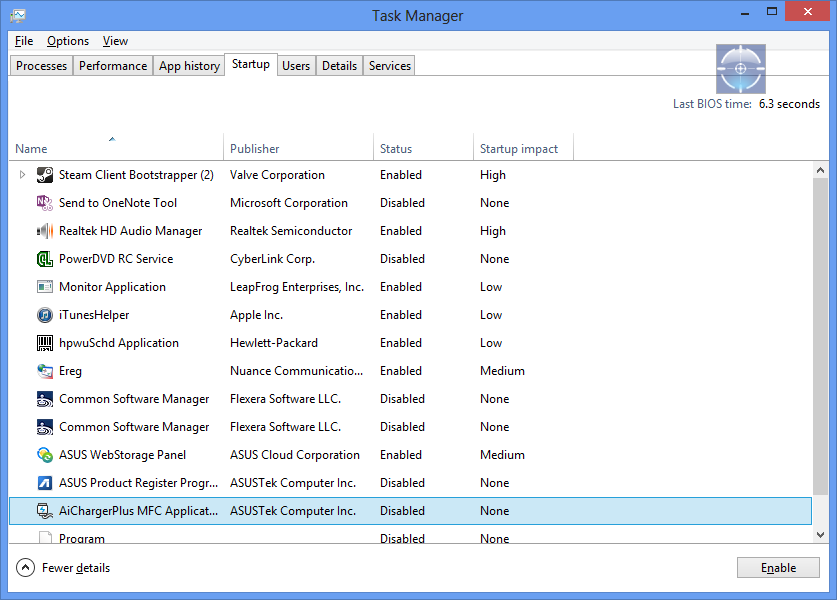
Task: Click the High startup impact for Steam
Action: pyautogui.click(x=493, y=175)
